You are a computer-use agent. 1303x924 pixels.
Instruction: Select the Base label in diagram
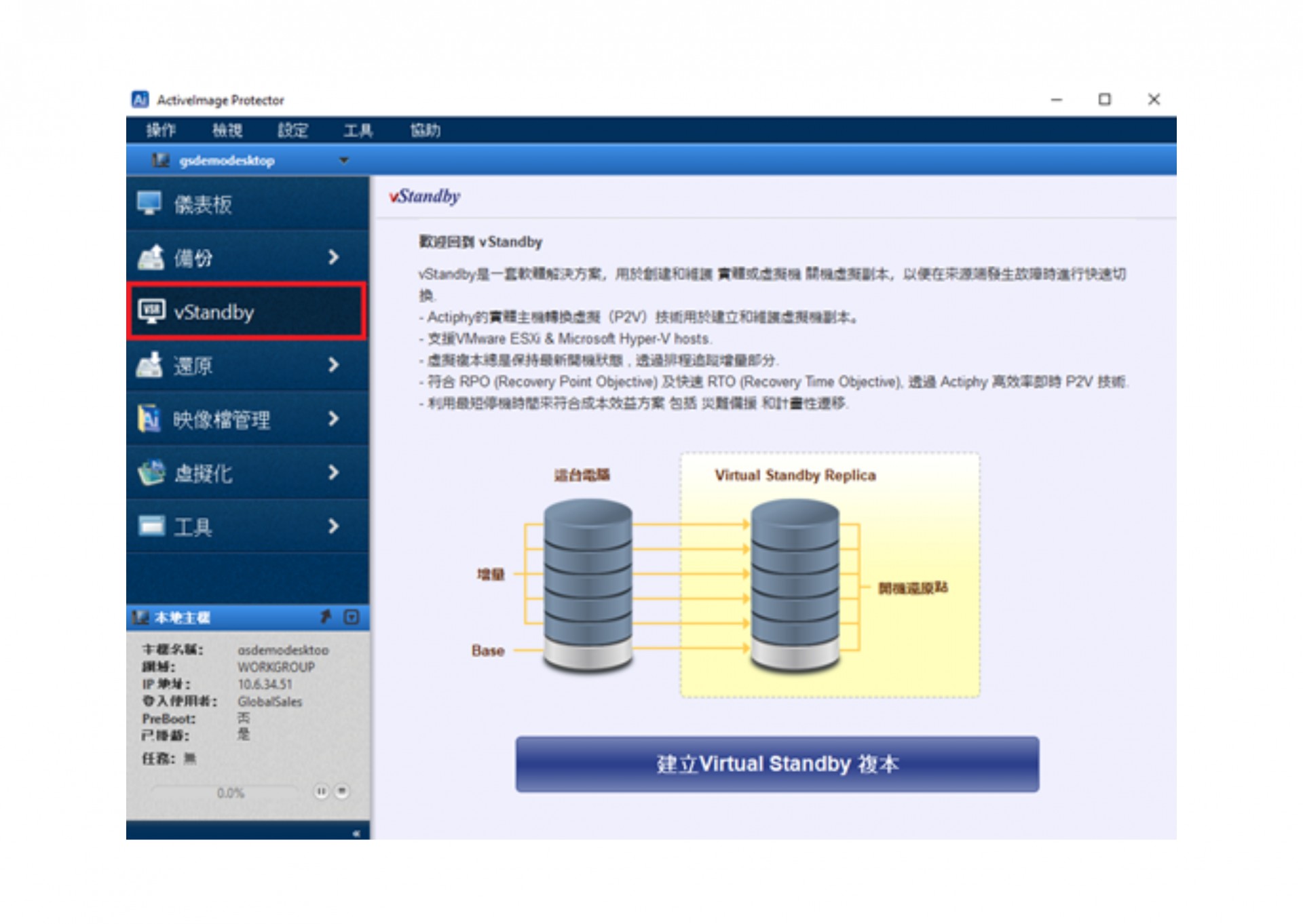tap(488, 651)
